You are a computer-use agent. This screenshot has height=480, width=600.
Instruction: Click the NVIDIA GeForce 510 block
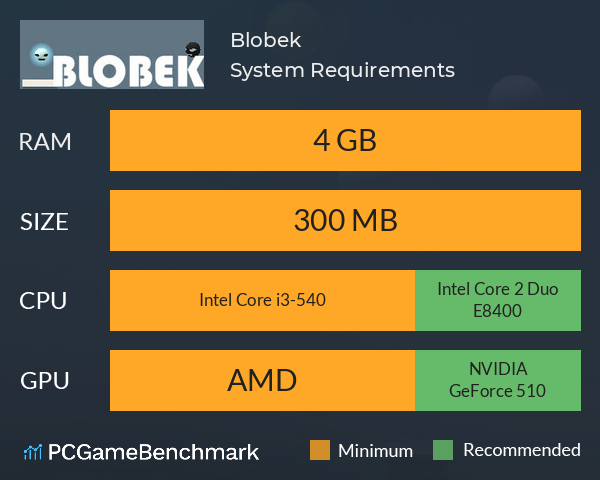tap(498, 380)
